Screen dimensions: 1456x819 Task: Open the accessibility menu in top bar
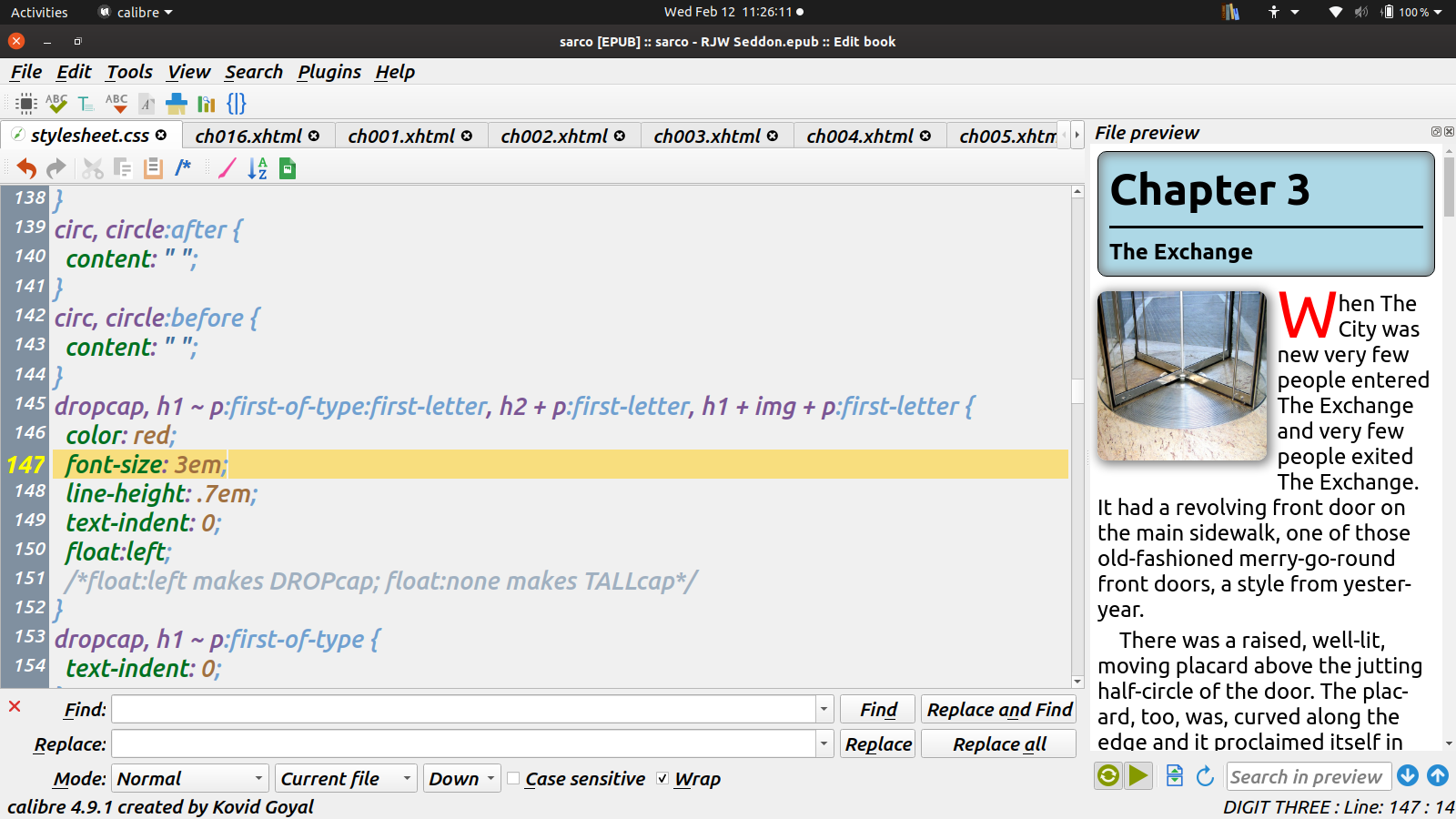(x=1282, y=12)
